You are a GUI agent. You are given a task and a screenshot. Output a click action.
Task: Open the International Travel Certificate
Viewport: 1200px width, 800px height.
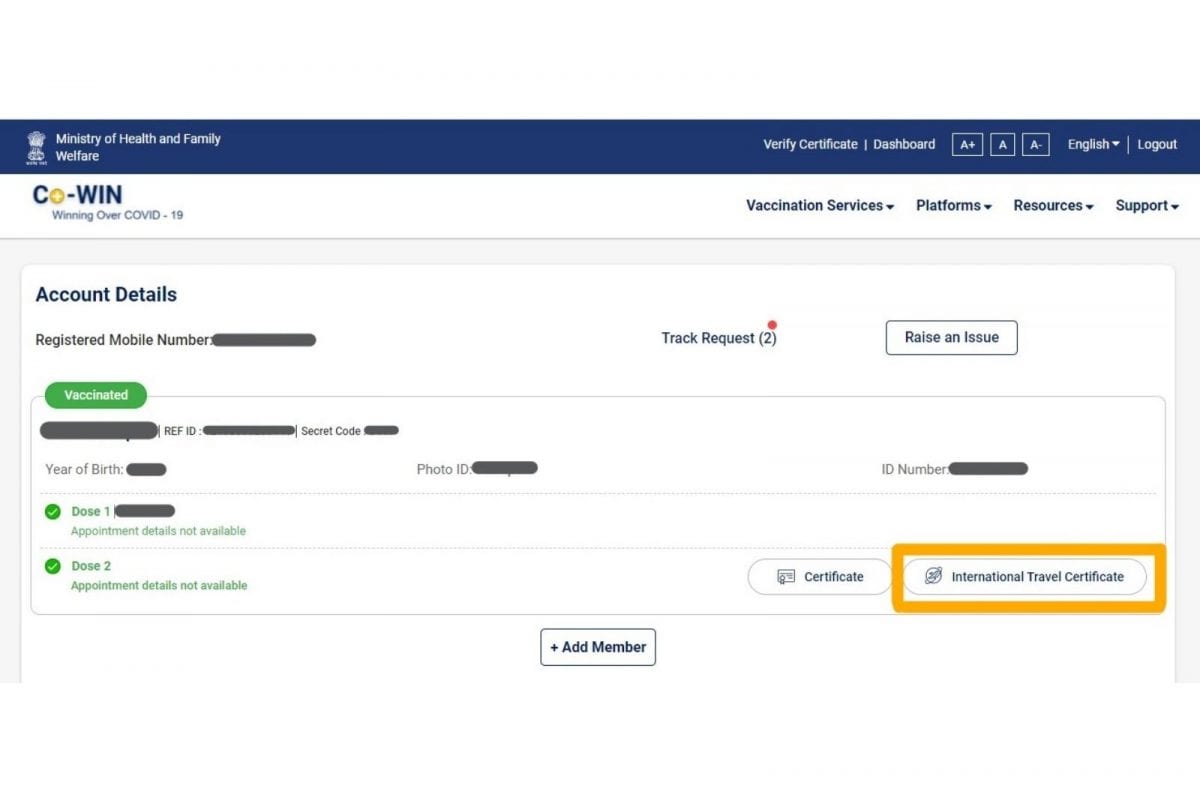1025,577
